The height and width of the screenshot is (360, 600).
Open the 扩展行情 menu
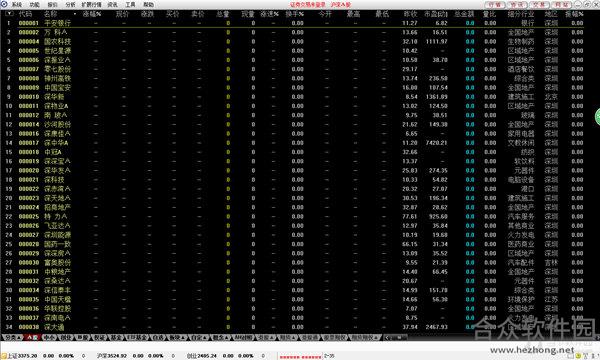click(92, 5)
